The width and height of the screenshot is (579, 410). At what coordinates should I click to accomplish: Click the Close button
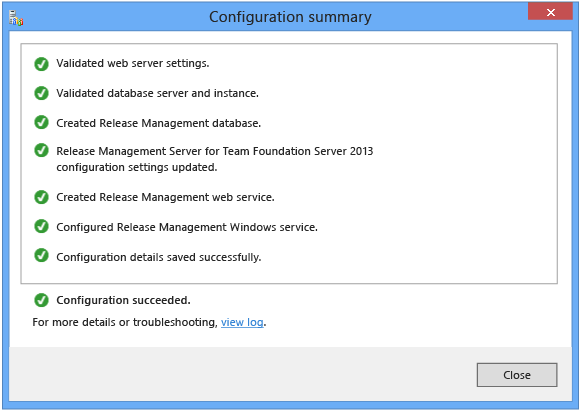click(517, 375)
